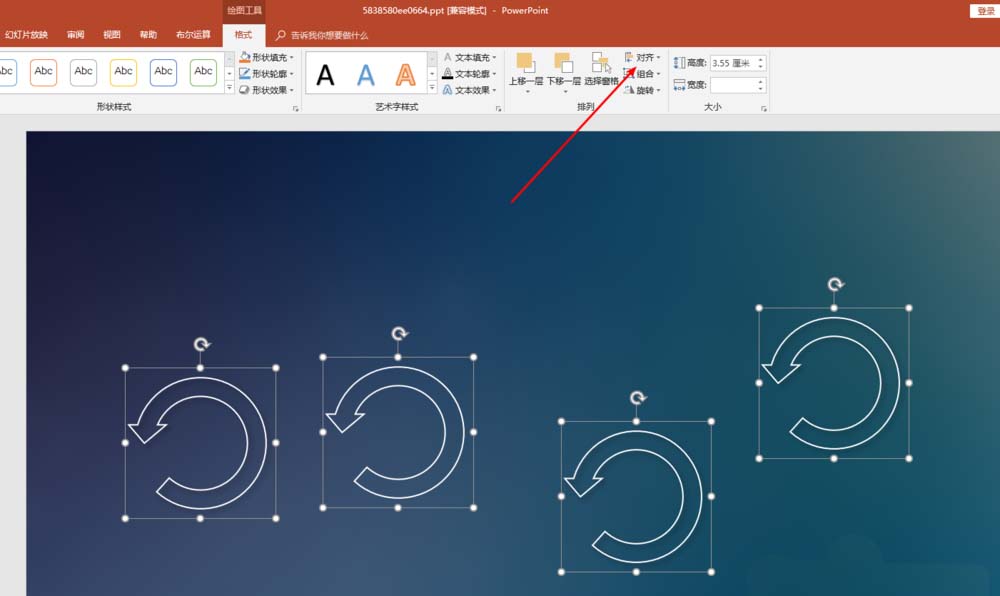Switch to the 视图 tab
This screenshot has height=596, width=1000.
112,34
